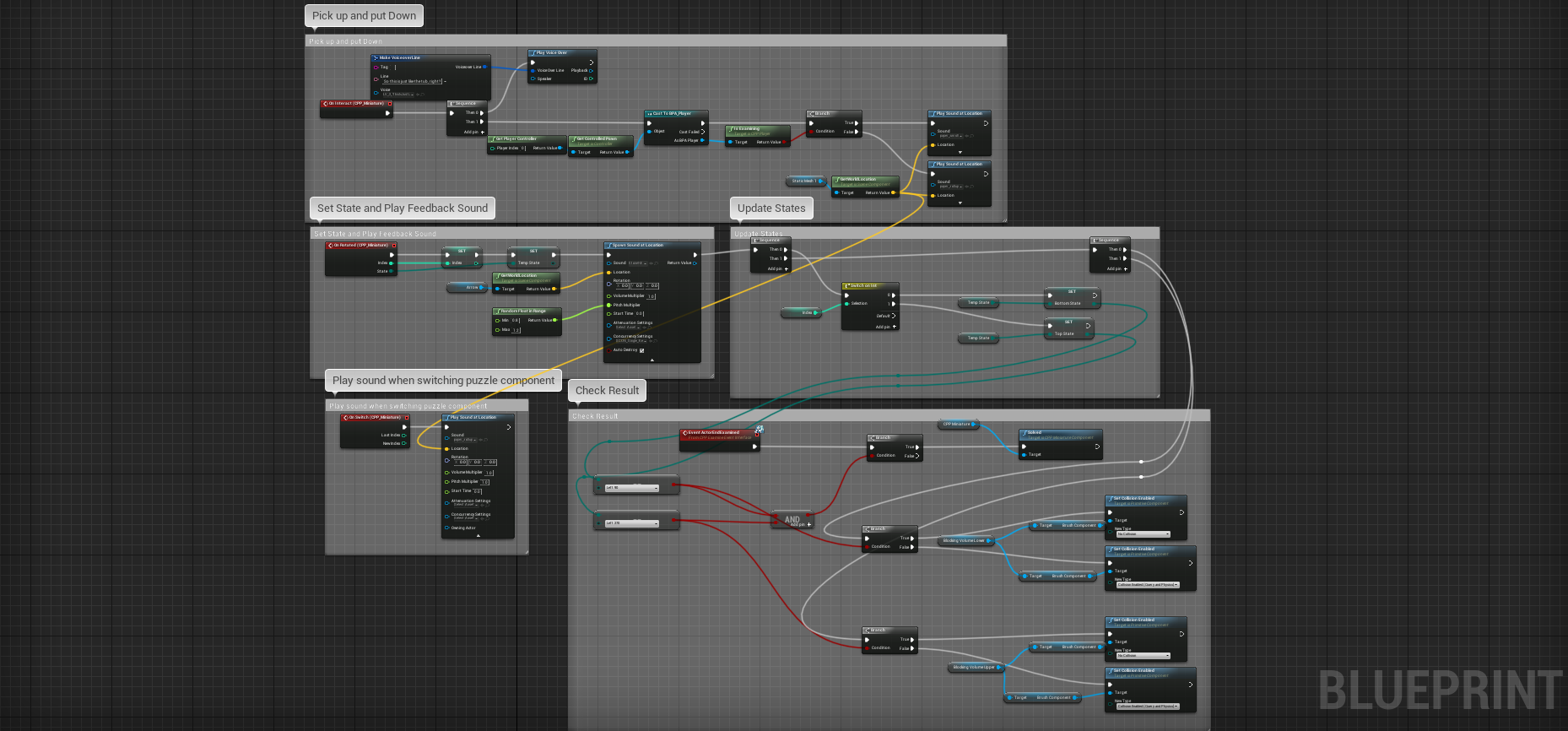Image resolution: width=1568 pixels, height=731 pixels.
Task: Open the Left 270 enum dropdown
Action: click(x=631, y=523)
